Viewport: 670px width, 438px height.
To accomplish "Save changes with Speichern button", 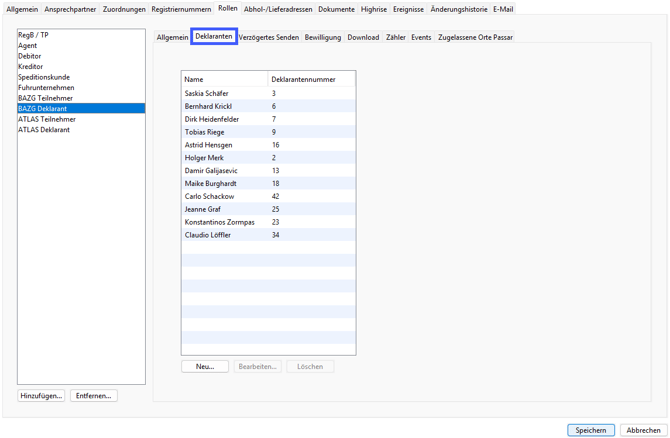I will [x=590, y=430].
